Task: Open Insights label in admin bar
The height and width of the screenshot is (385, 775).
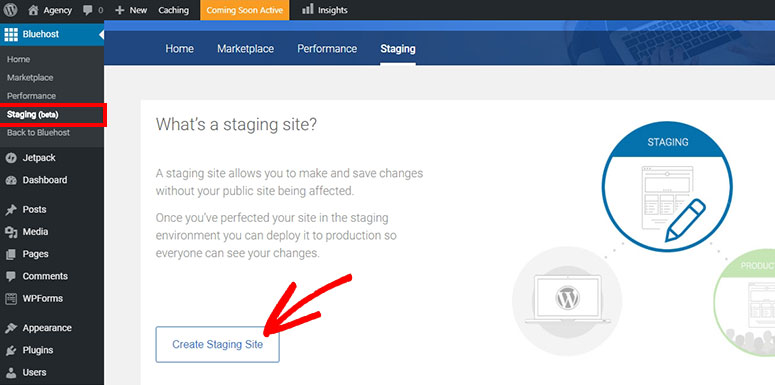Action: [333, 10]
